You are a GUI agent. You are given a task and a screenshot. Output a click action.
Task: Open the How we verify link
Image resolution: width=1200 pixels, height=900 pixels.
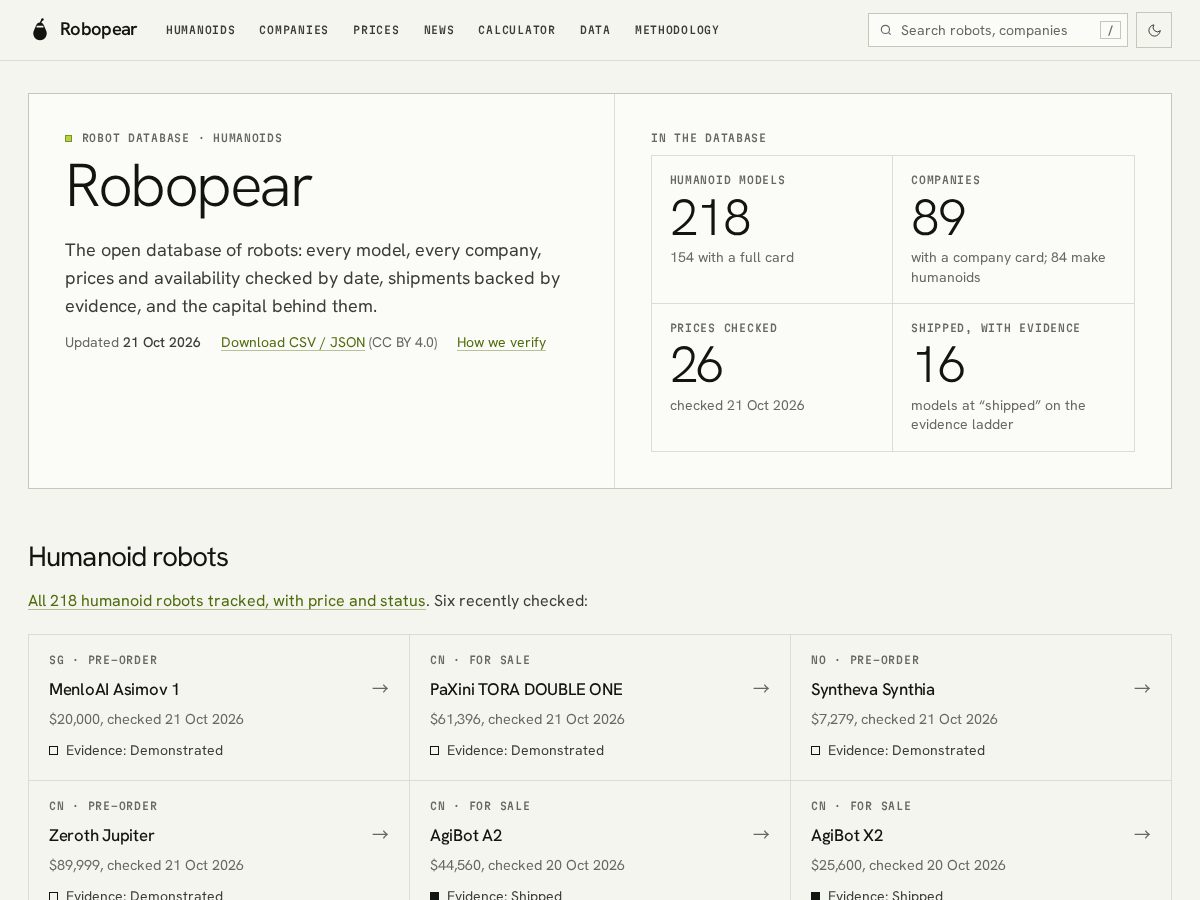pos(501,342)
